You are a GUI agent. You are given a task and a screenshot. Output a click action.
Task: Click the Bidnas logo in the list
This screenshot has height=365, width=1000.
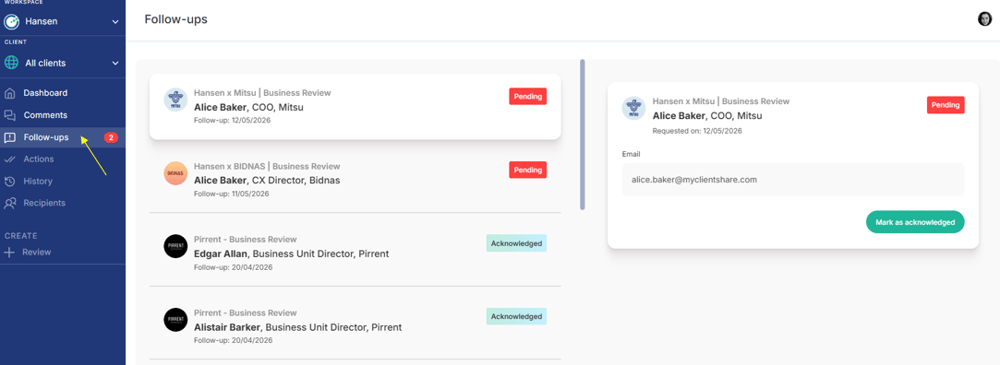pos(175,173)
